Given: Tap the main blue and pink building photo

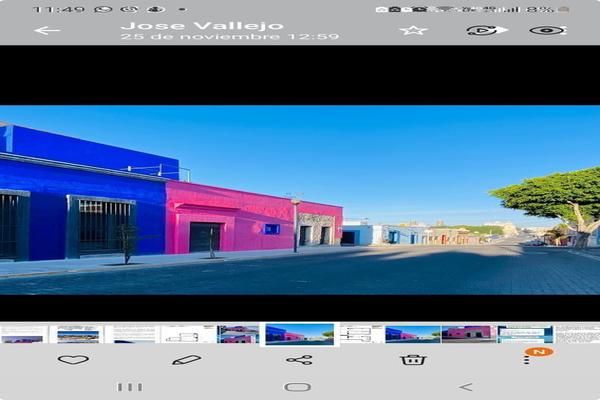Looking at the screenshot, I should click(x=300, y=200).
